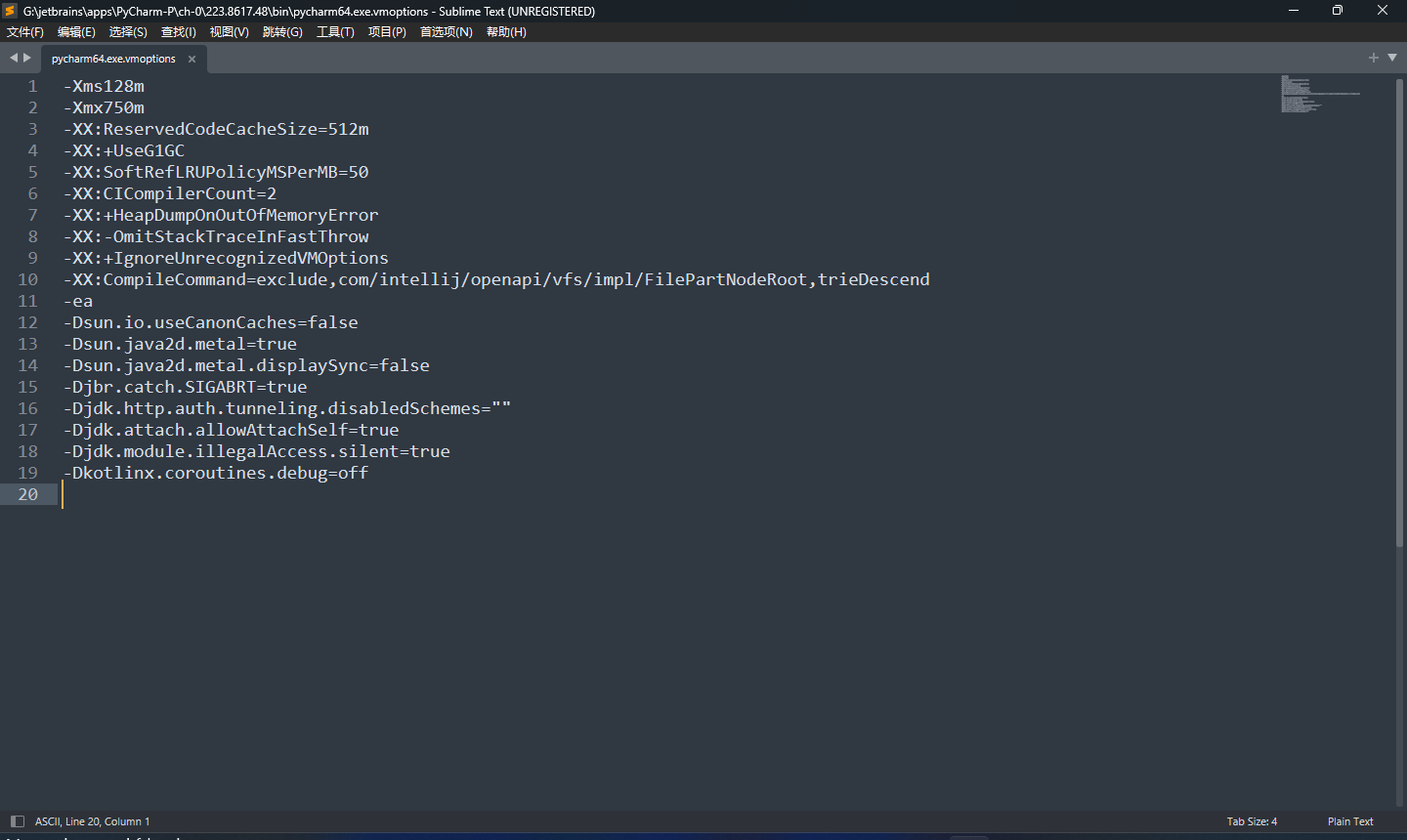Click the tunneling.disabledSchemes line

tap(287, 408)
